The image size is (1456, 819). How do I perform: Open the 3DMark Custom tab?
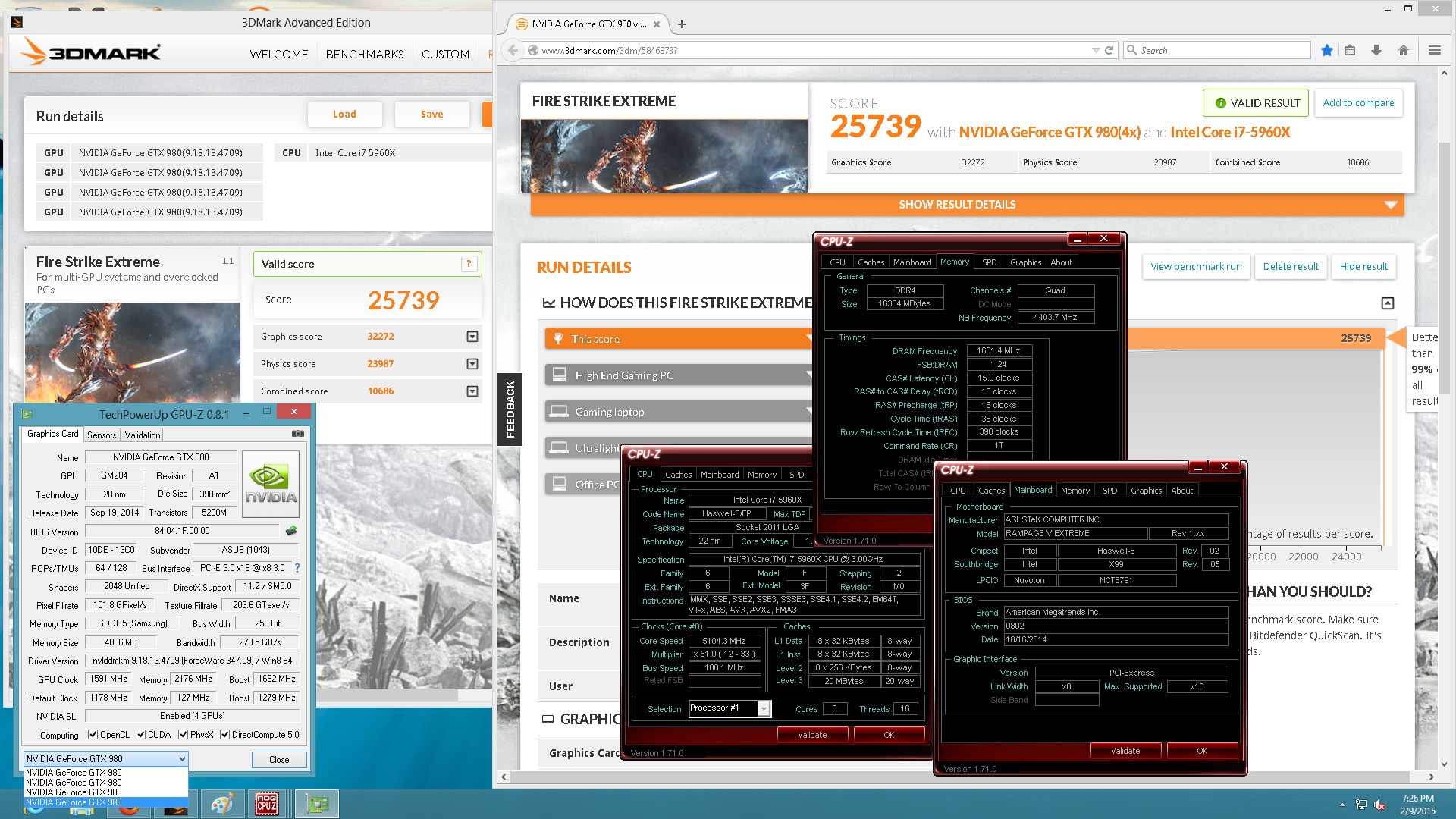point(445,54)
